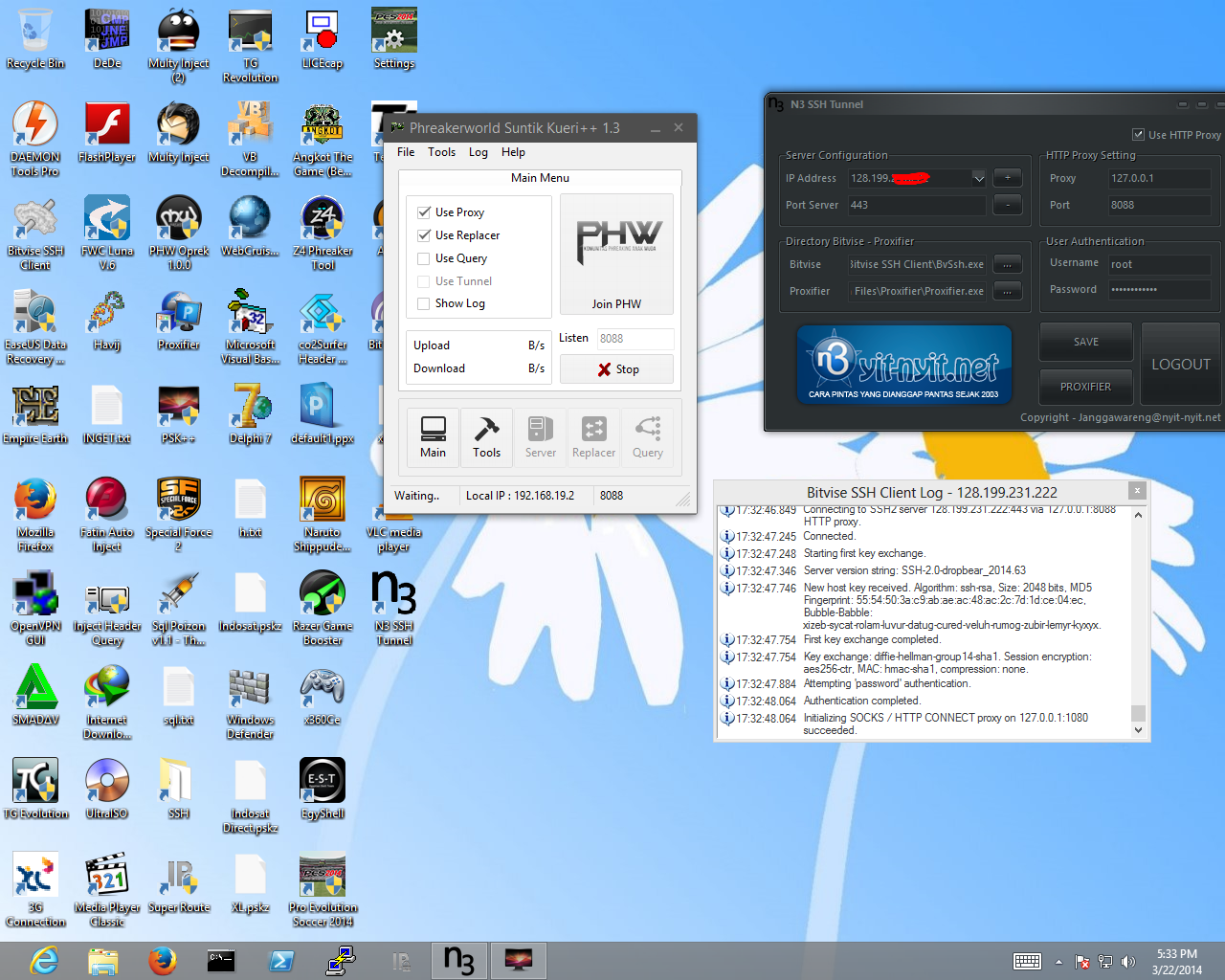Click the N3 taskbar button
This screenshot has height=980, width=1225.
click(x=459, y=961)
